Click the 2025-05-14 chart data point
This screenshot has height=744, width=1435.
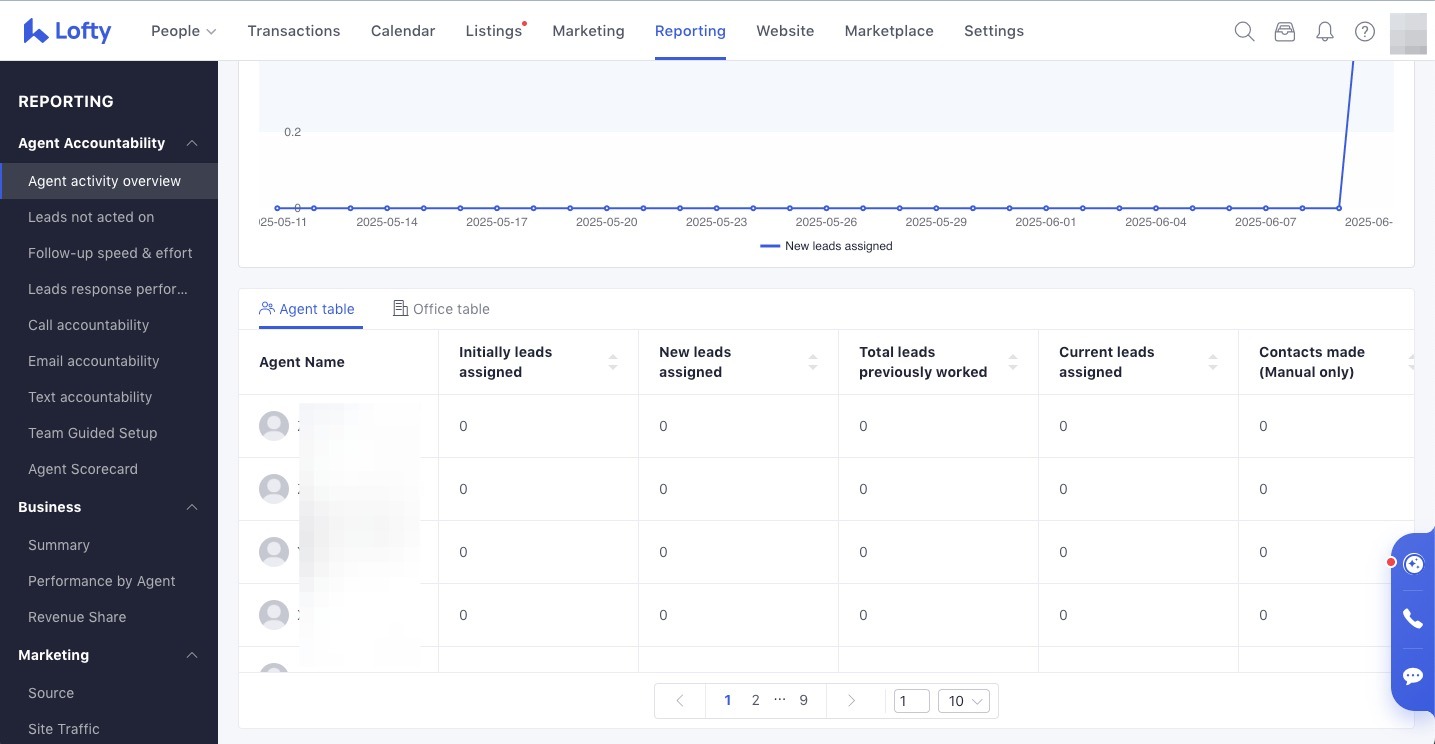tap(387, 208)
